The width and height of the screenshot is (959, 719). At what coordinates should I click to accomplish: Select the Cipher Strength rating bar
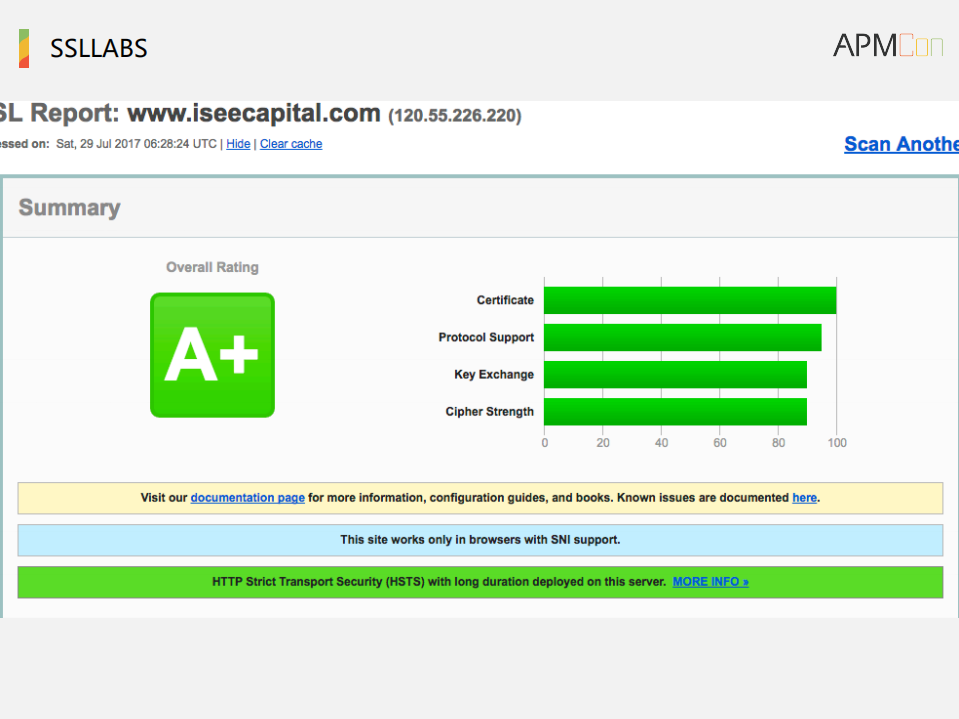(x=675, y=411)
